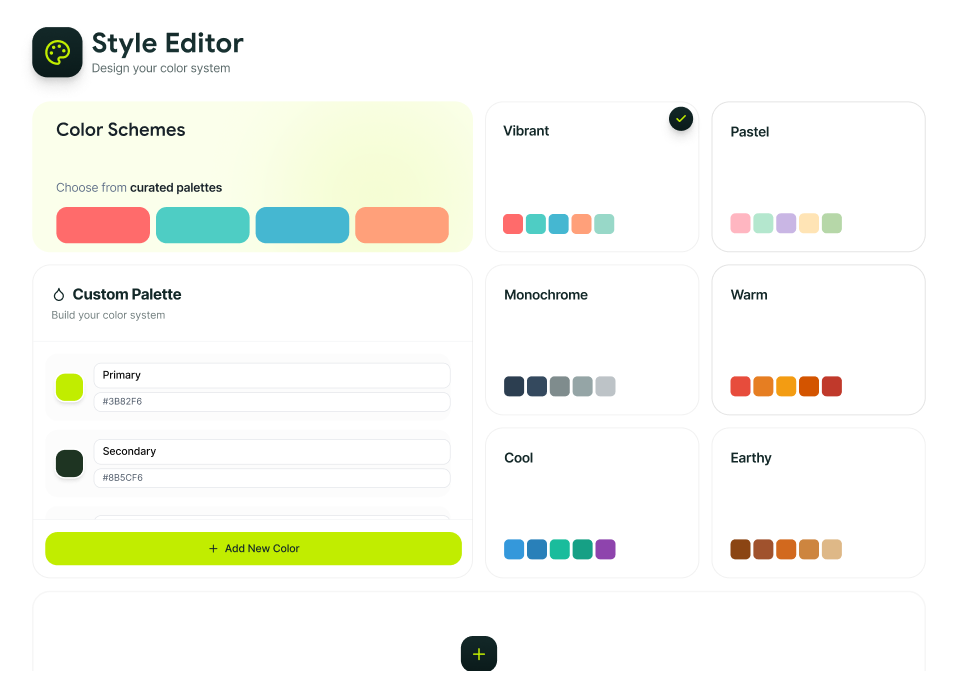
Task: Click the droplet icon beside Custom Palette
Action: [59, 295]
